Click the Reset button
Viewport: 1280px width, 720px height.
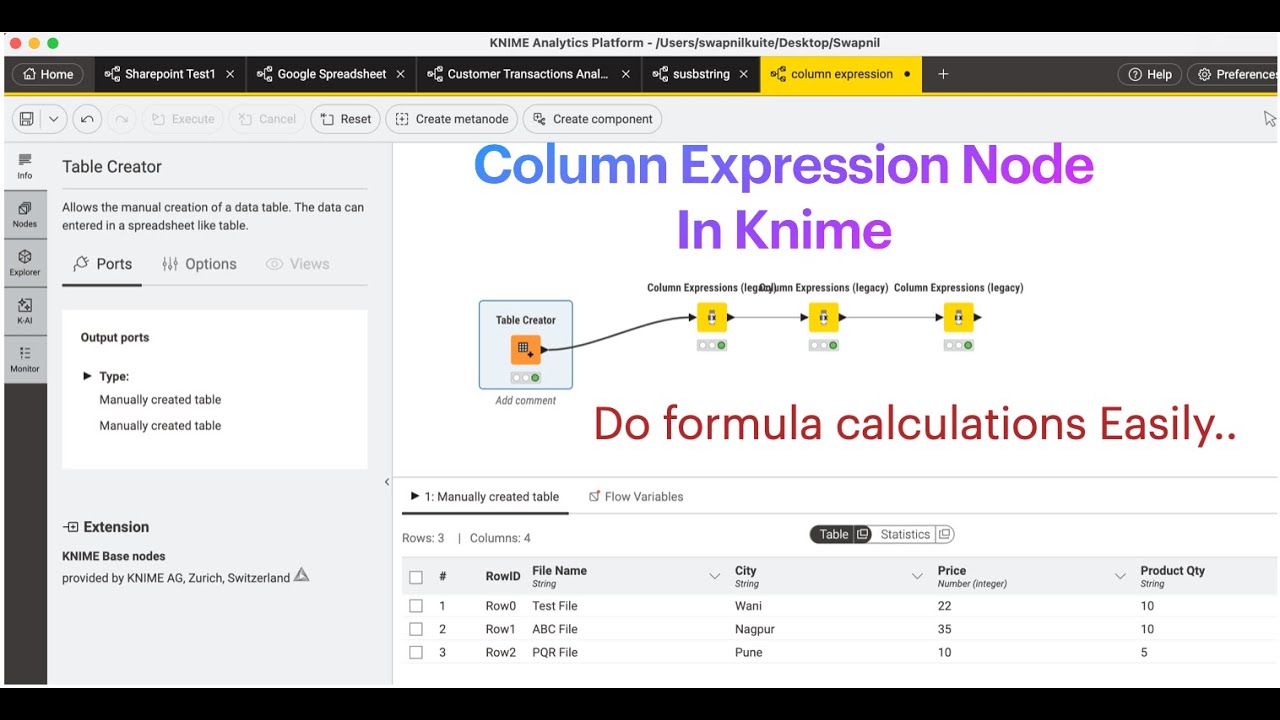[346, 119]
